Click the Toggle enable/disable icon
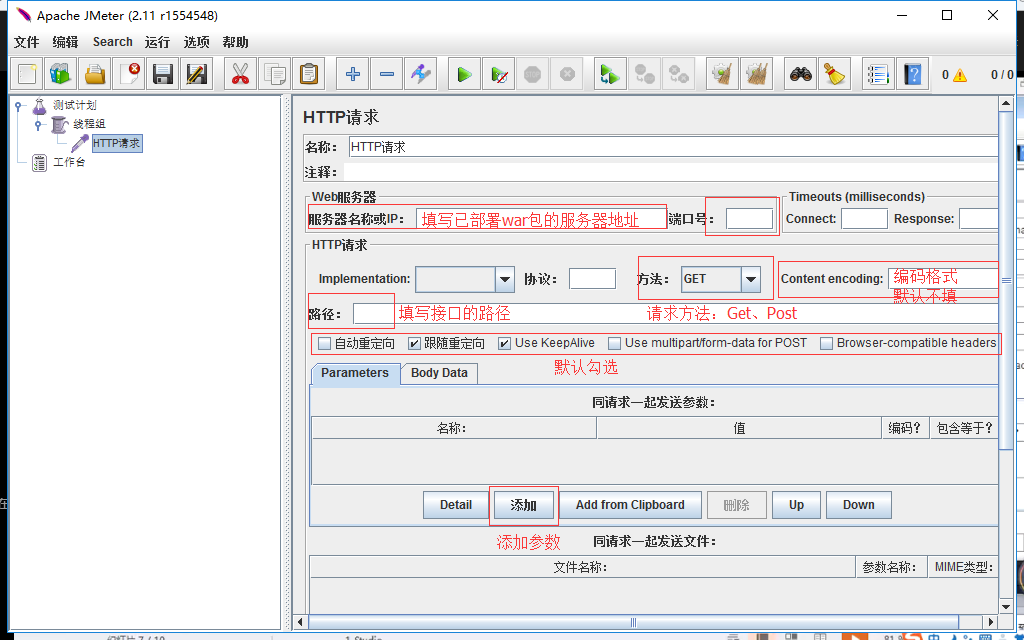1024x640 pixels. point(420,74)
